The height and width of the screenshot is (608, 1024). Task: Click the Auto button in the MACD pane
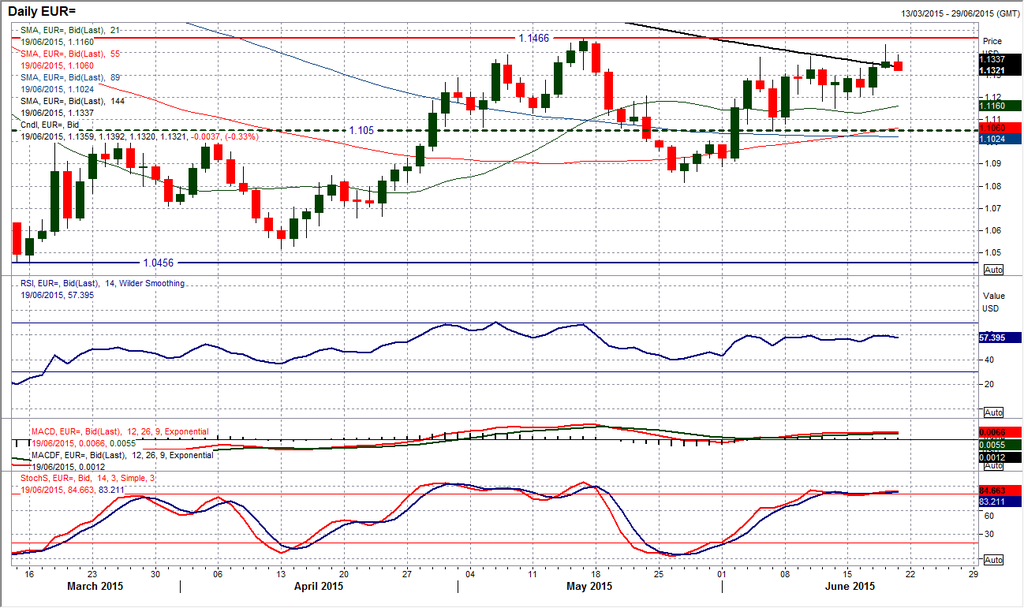point(993,466)
